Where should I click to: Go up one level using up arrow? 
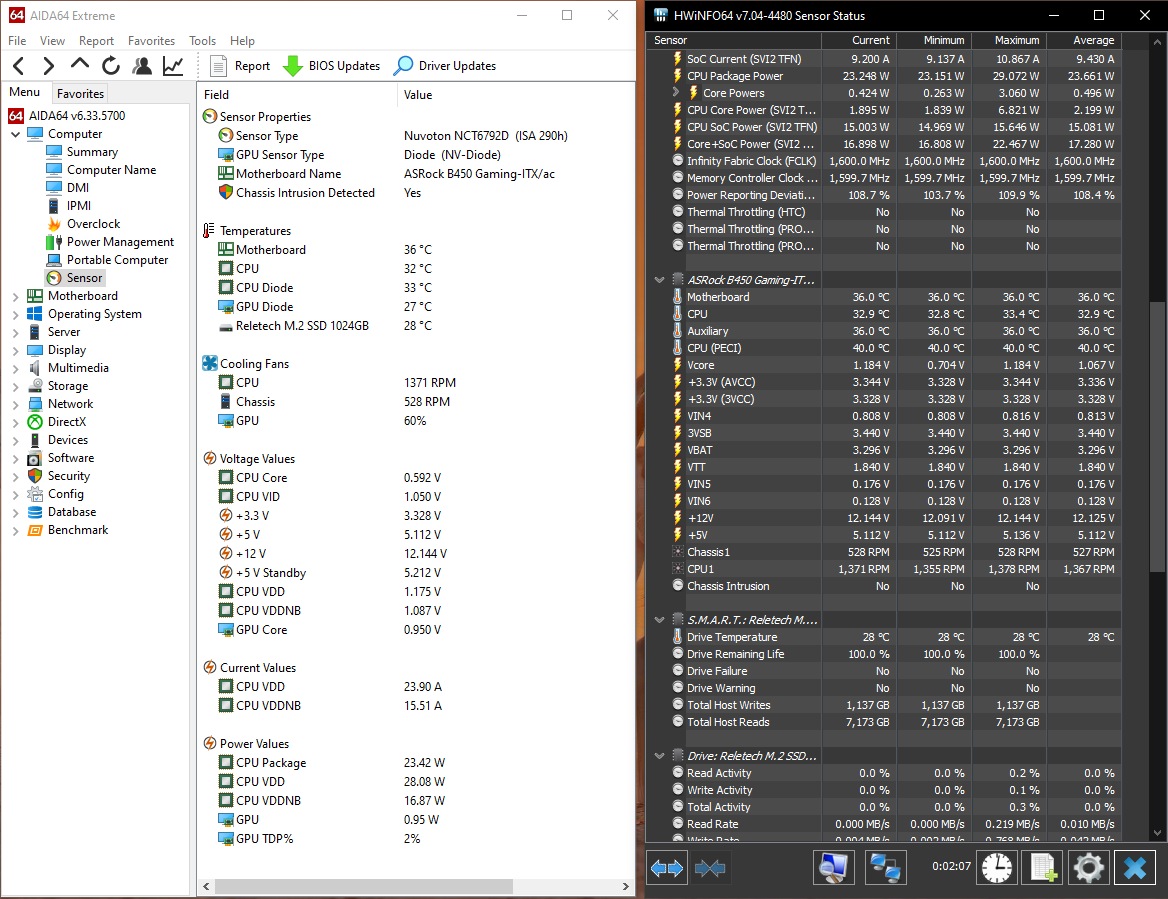coord(80,65)
